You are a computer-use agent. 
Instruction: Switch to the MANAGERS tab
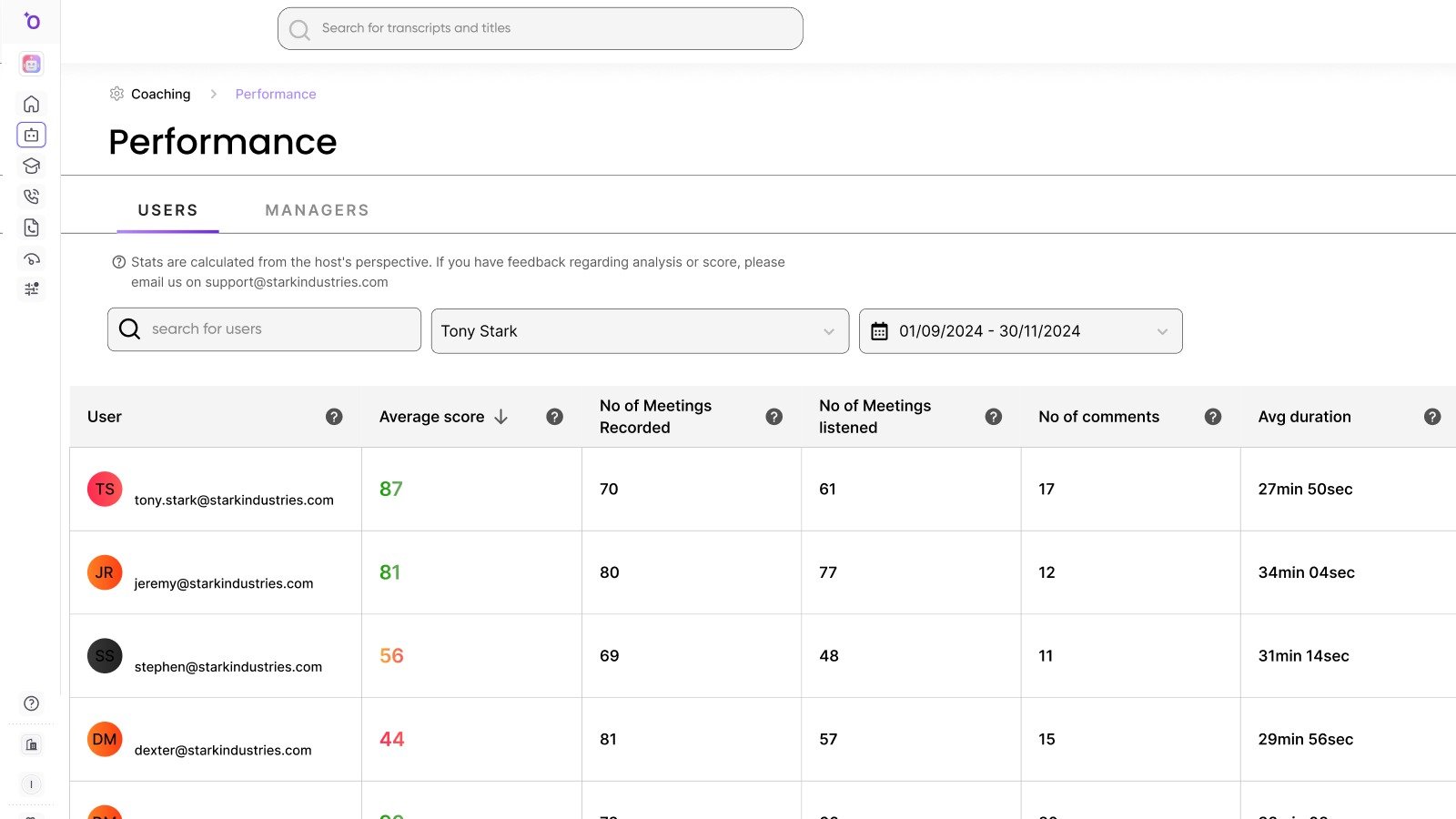click(317, 210)
